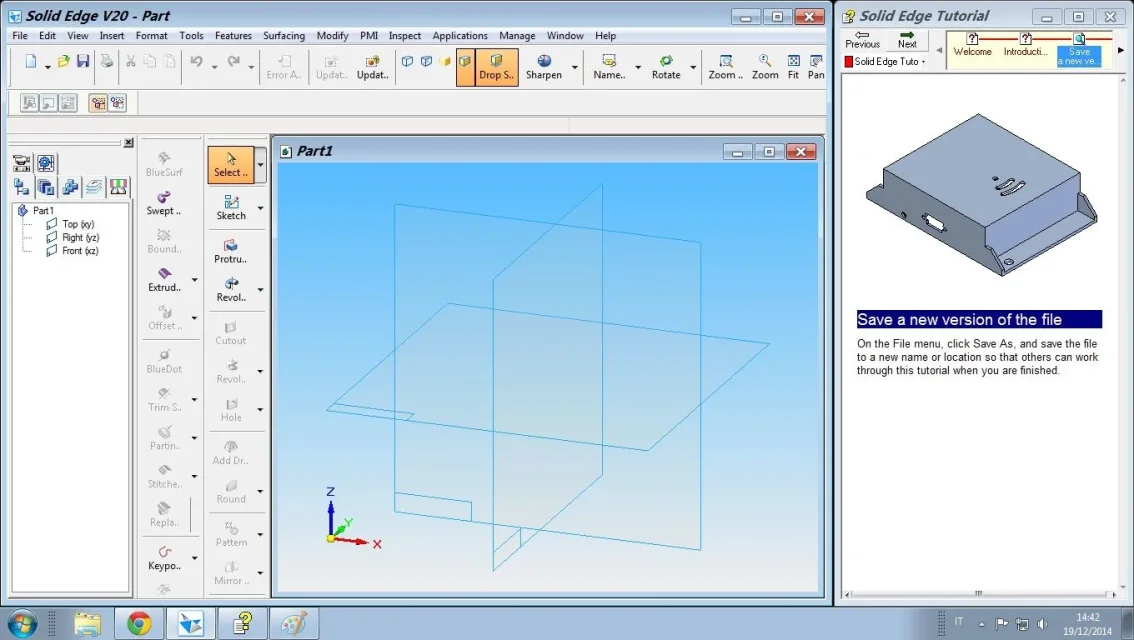1134x640 pixels.
Task: Select the Protrusion tool
Action: pyautogui.click(x=231, y=251)
